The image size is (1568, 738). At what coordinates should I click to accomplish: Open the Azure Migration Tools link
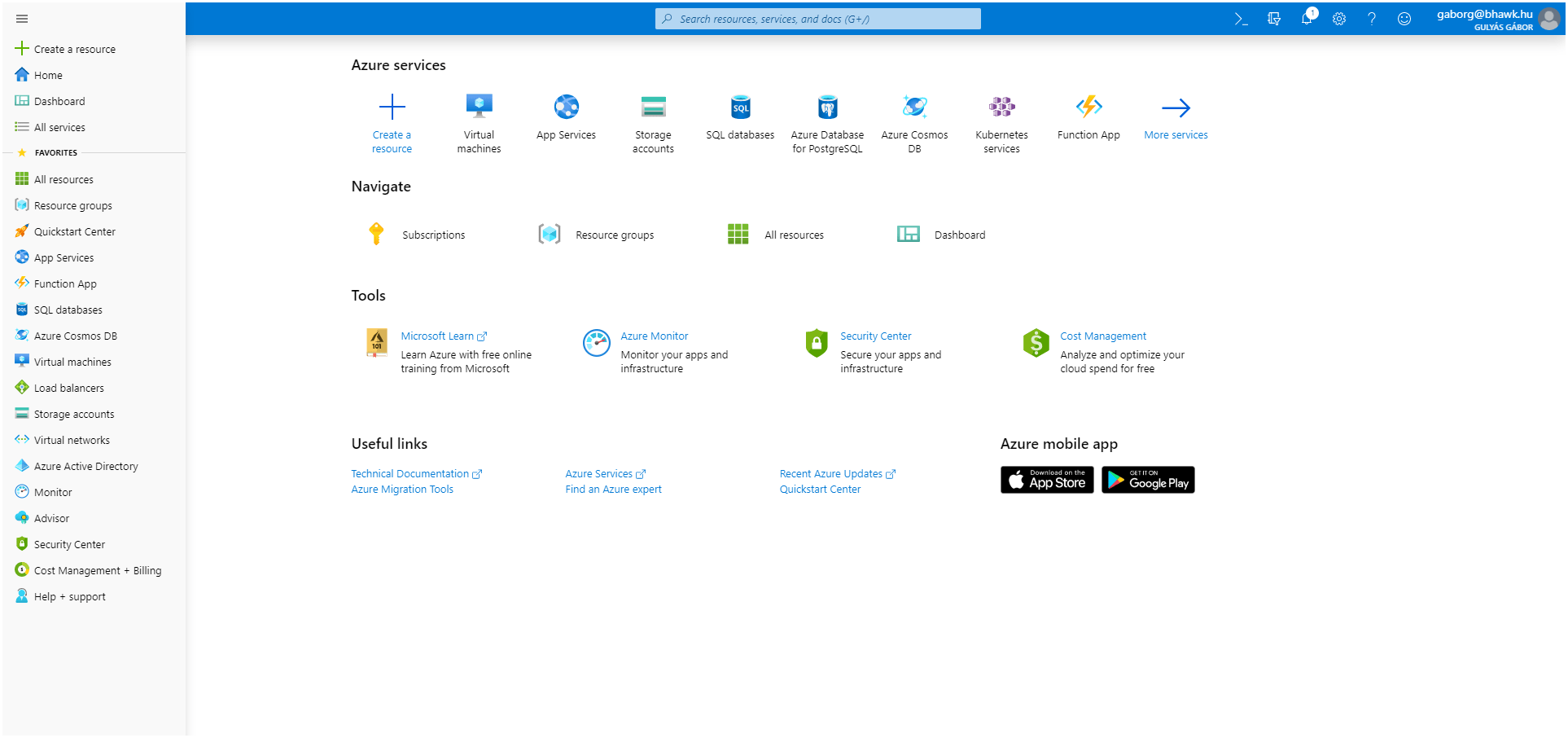click(x=402, y=490)
